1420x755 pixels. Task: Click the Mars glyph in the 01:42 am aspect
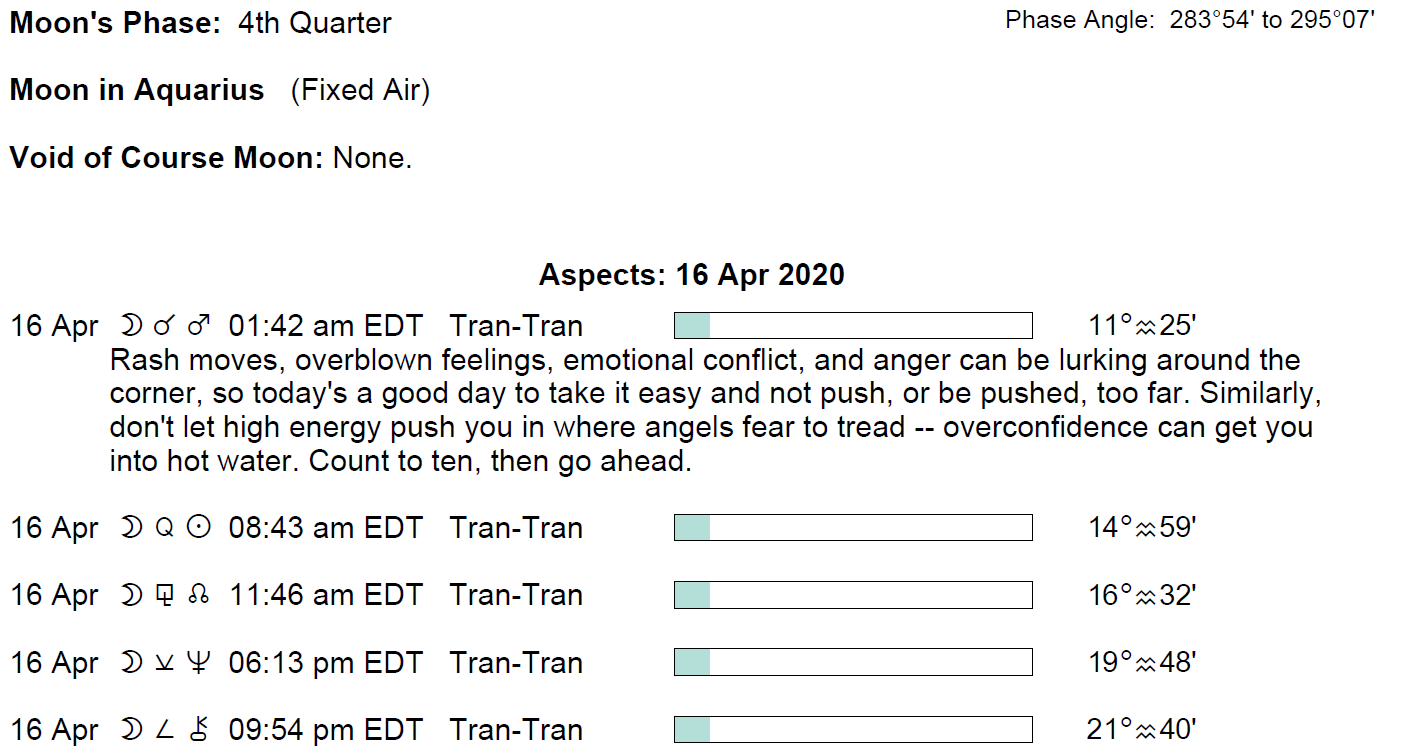pos(199,326)
